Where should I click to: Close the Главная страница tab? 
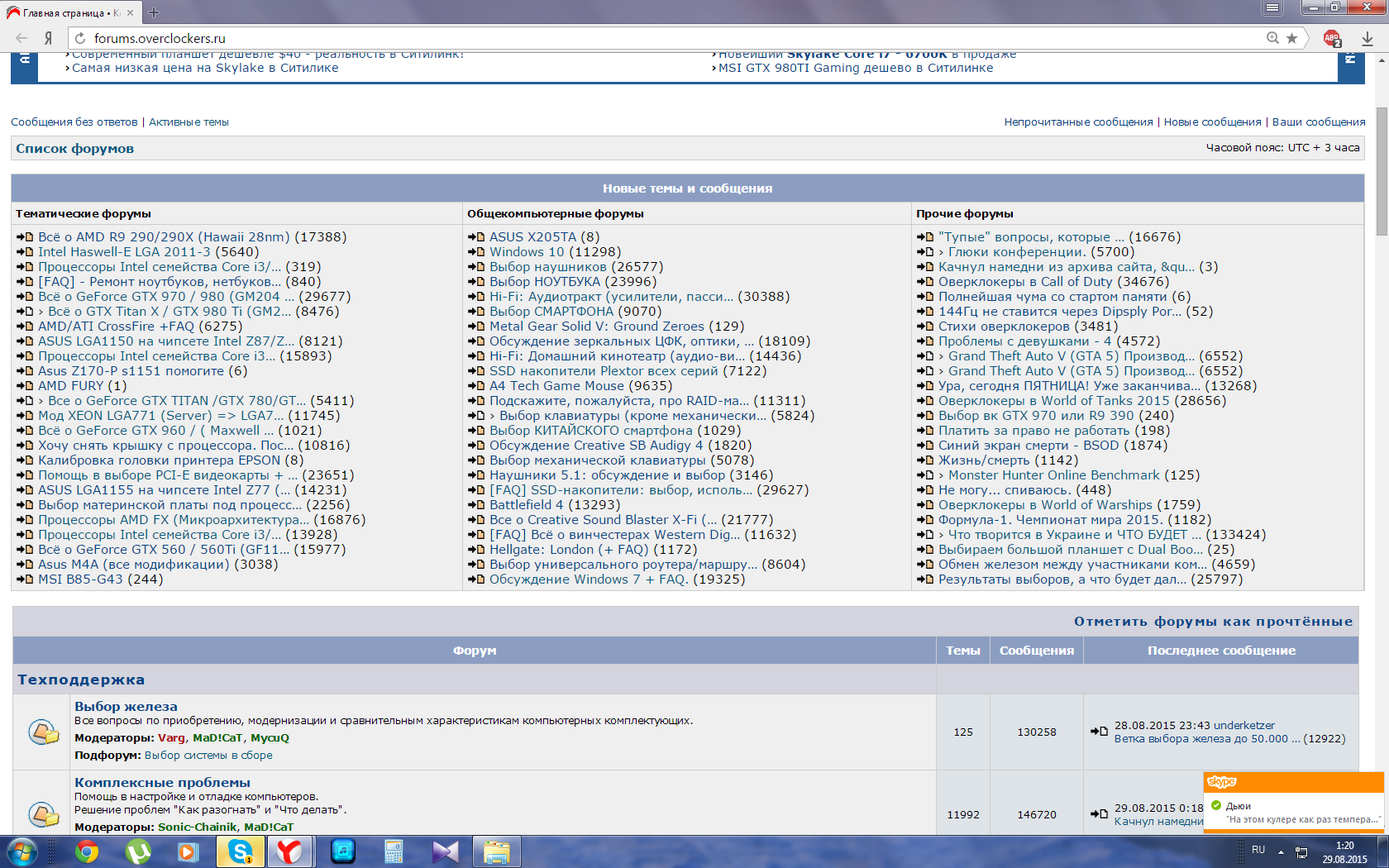pos(131,13)
